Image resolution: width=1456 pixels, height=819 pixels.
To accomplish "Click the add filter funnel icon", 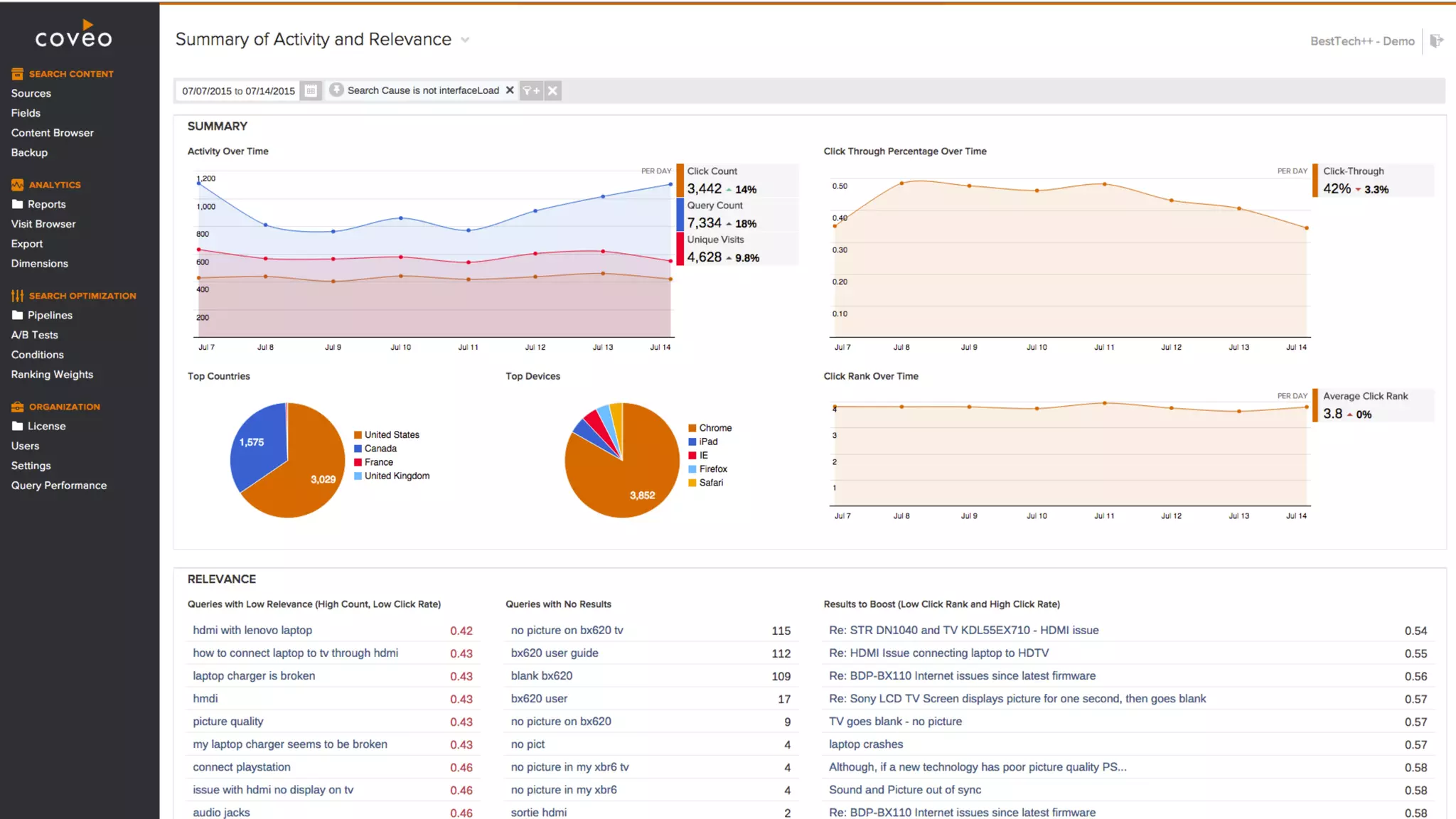I will click(531, 90).
